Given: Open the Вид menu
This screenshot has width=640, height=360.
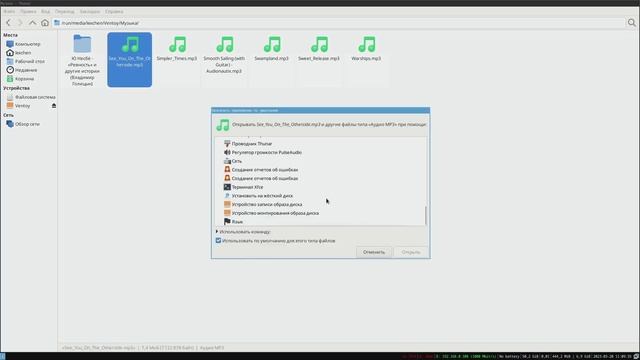Looking at the screenshot, I should tap(45, 11).
